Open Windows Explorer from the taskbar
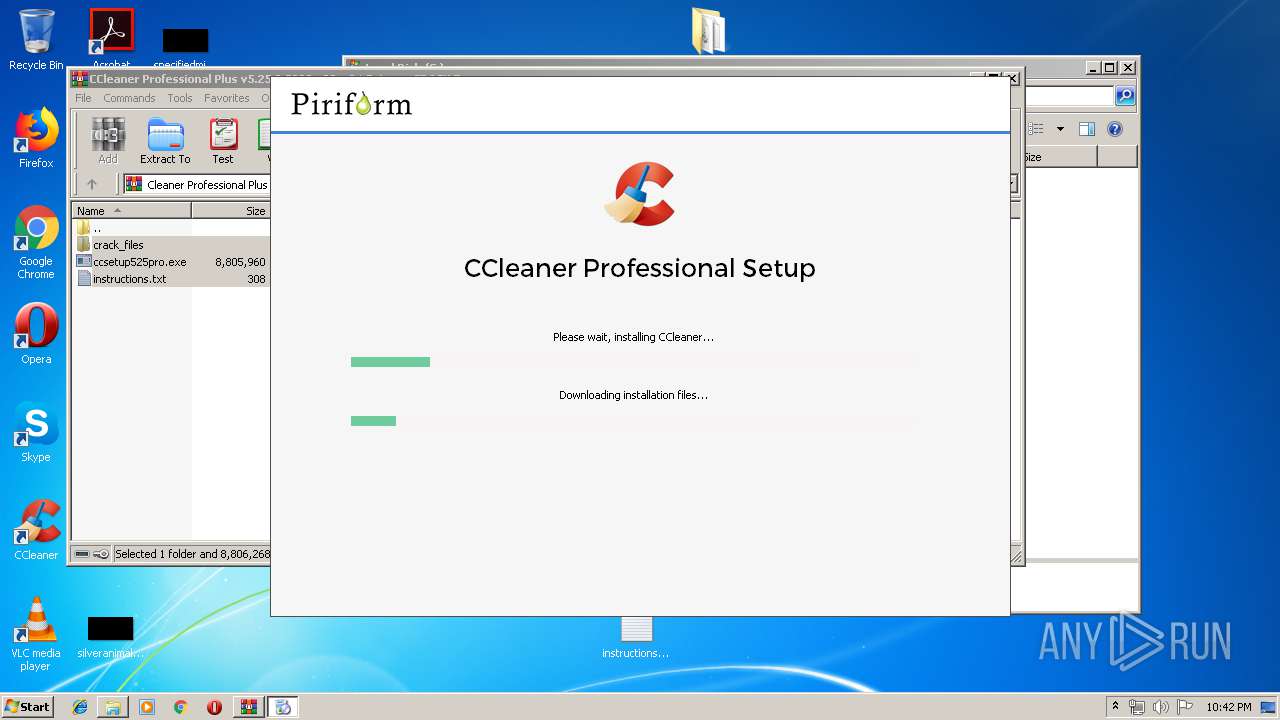Image resolution: width=1280 pixels, height=720 pixels. coord(113,707)
